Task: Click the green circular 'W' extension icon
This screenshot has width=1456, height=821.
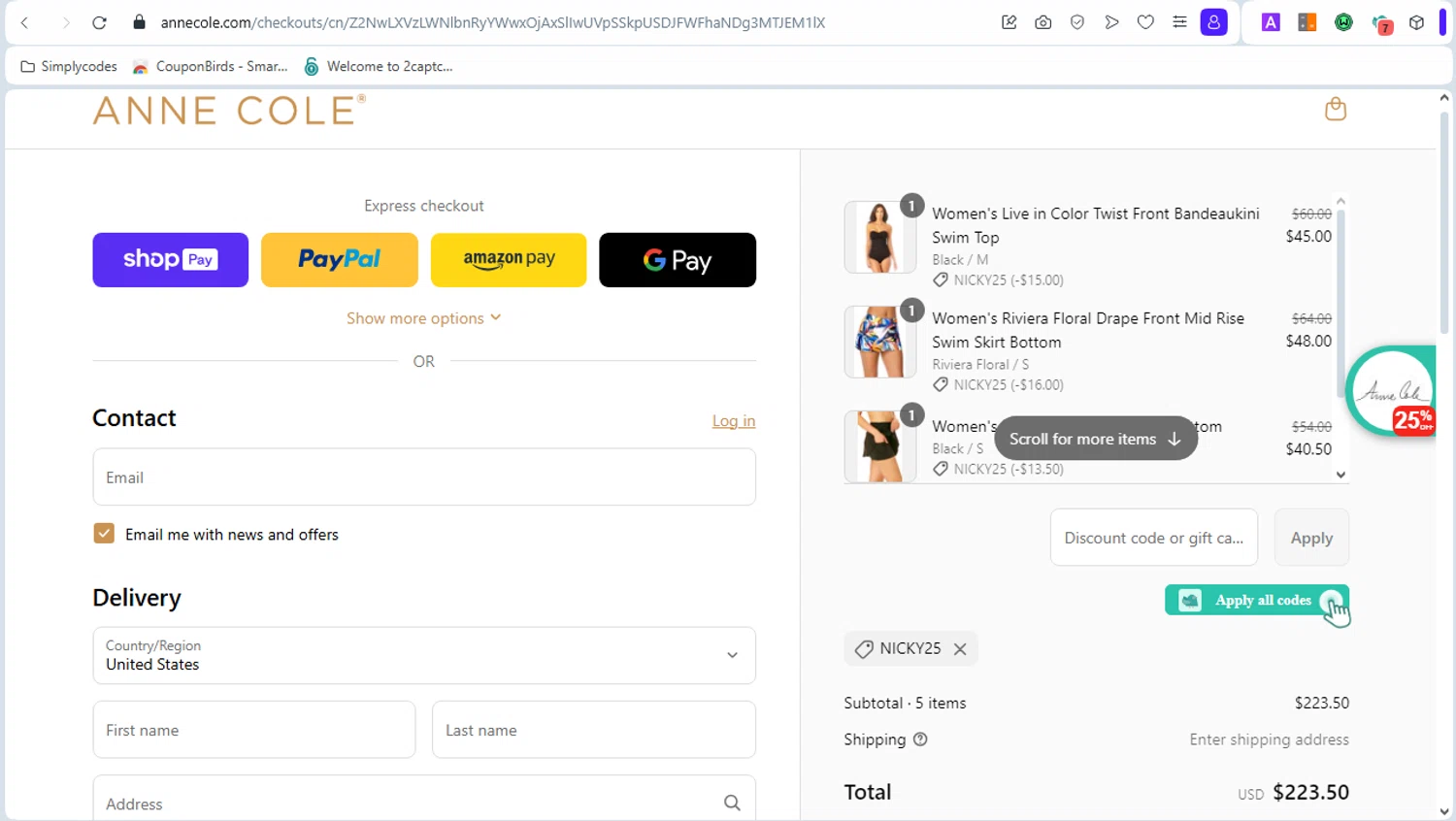Action: pos(1344,22)
